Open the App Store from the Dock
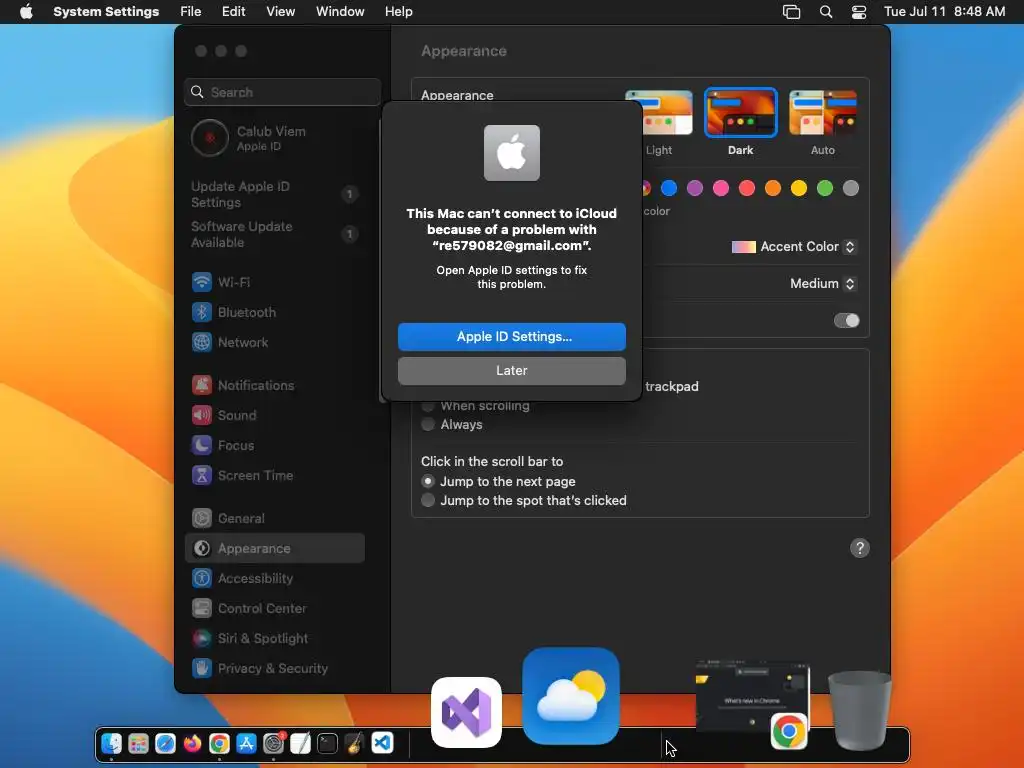The image size is (1024, 768). 246,743
